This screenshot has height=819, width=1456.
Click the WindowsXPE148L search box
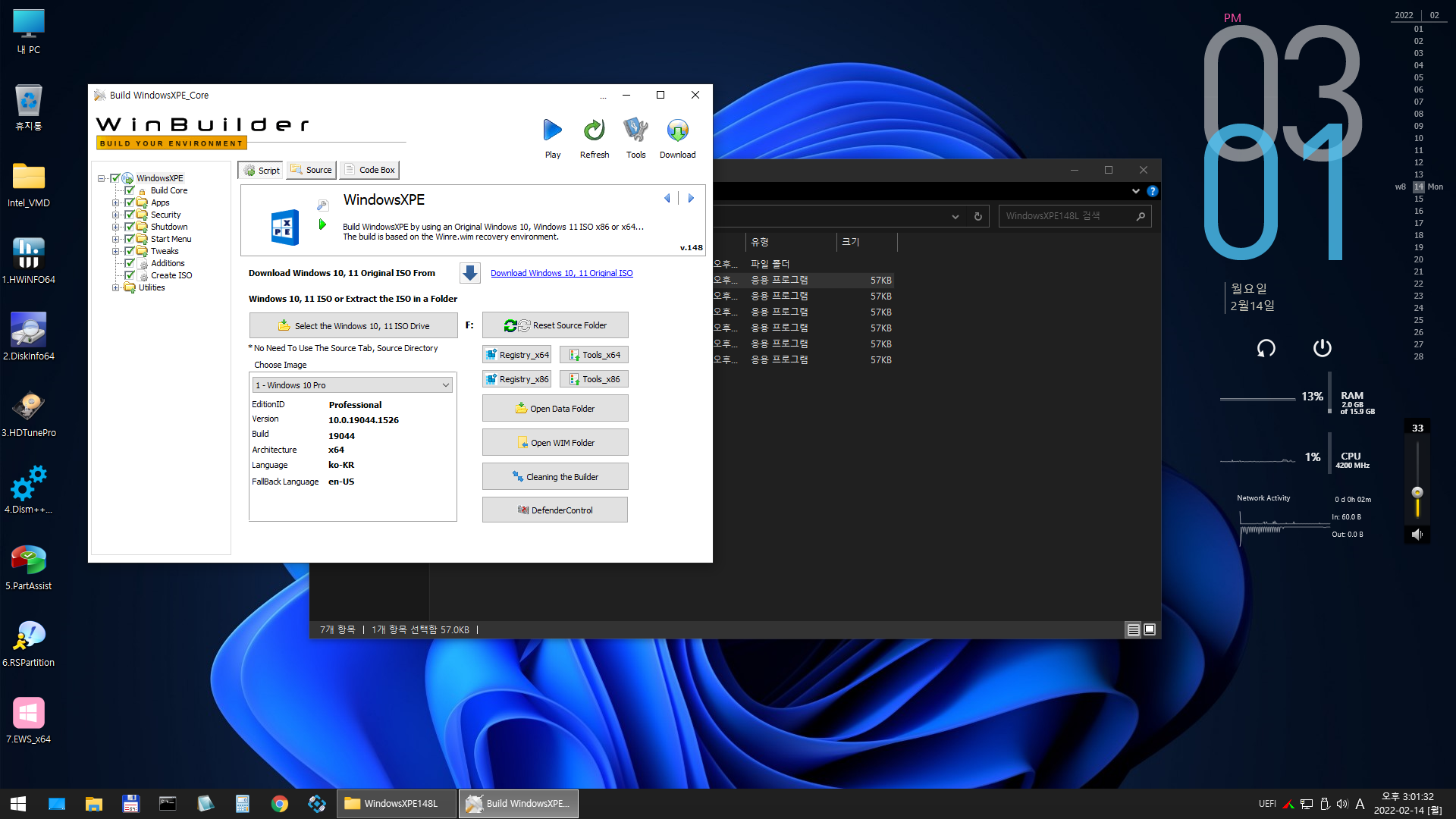point(1075,216)
